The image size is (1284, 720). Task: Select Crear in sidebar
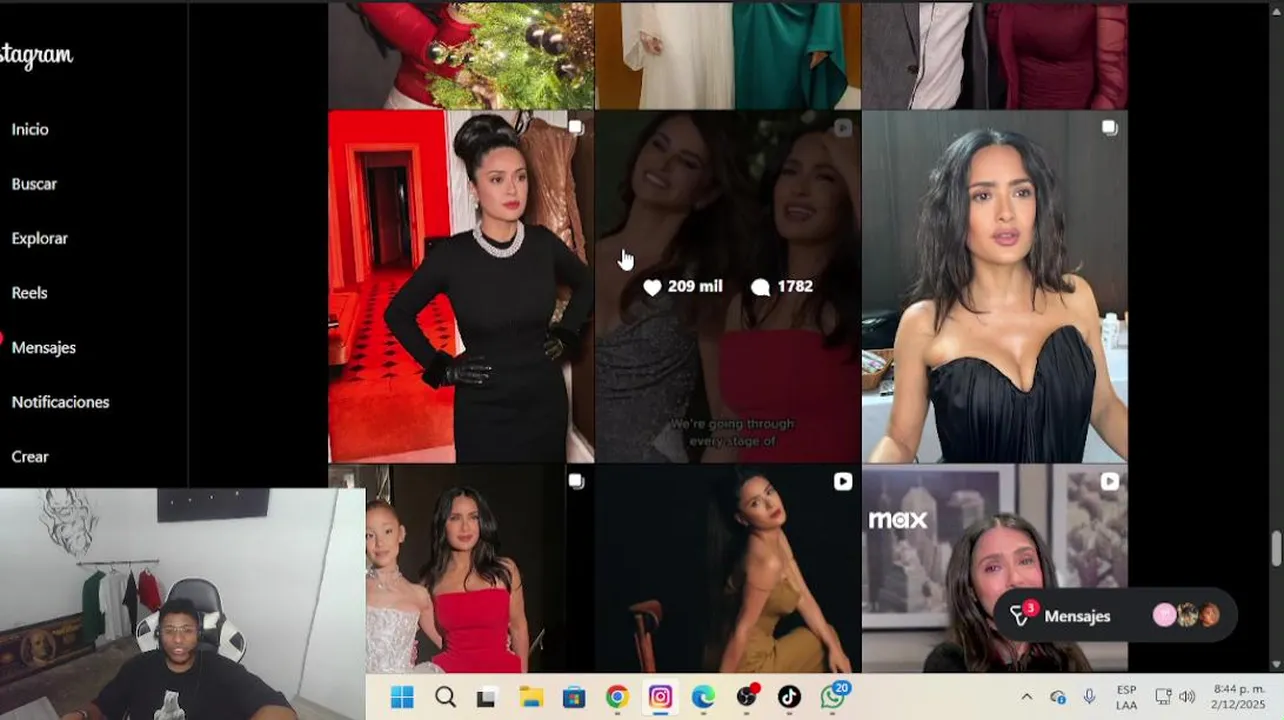[30, 456]
